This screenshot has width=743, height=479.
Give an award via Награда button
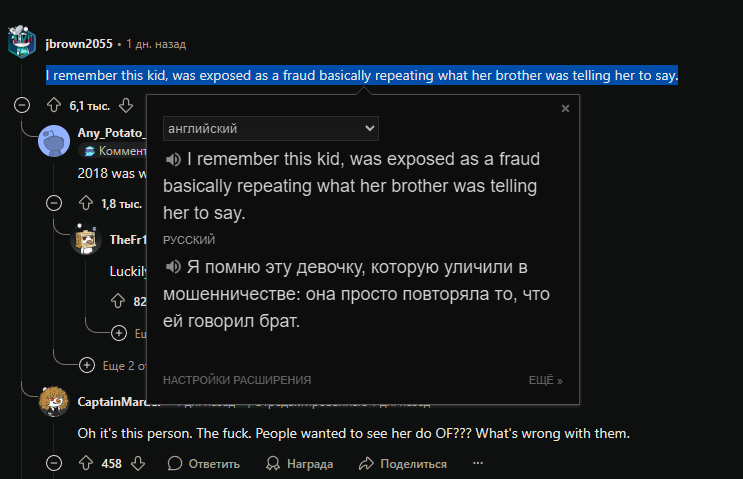pyautogui.click(x=300, y=463)
